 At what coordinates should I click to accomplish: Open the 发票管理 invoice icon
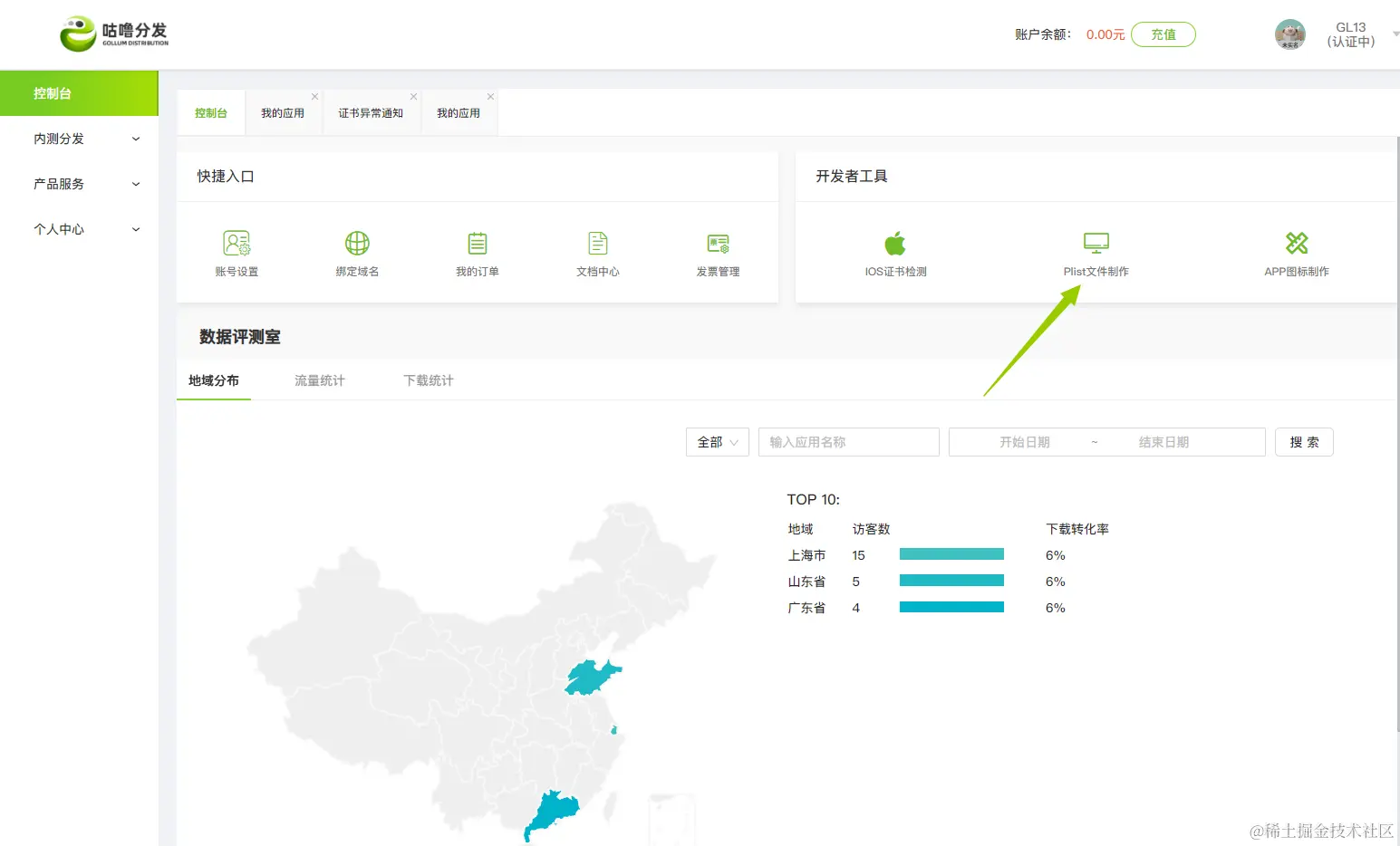(x=718, y=253)
